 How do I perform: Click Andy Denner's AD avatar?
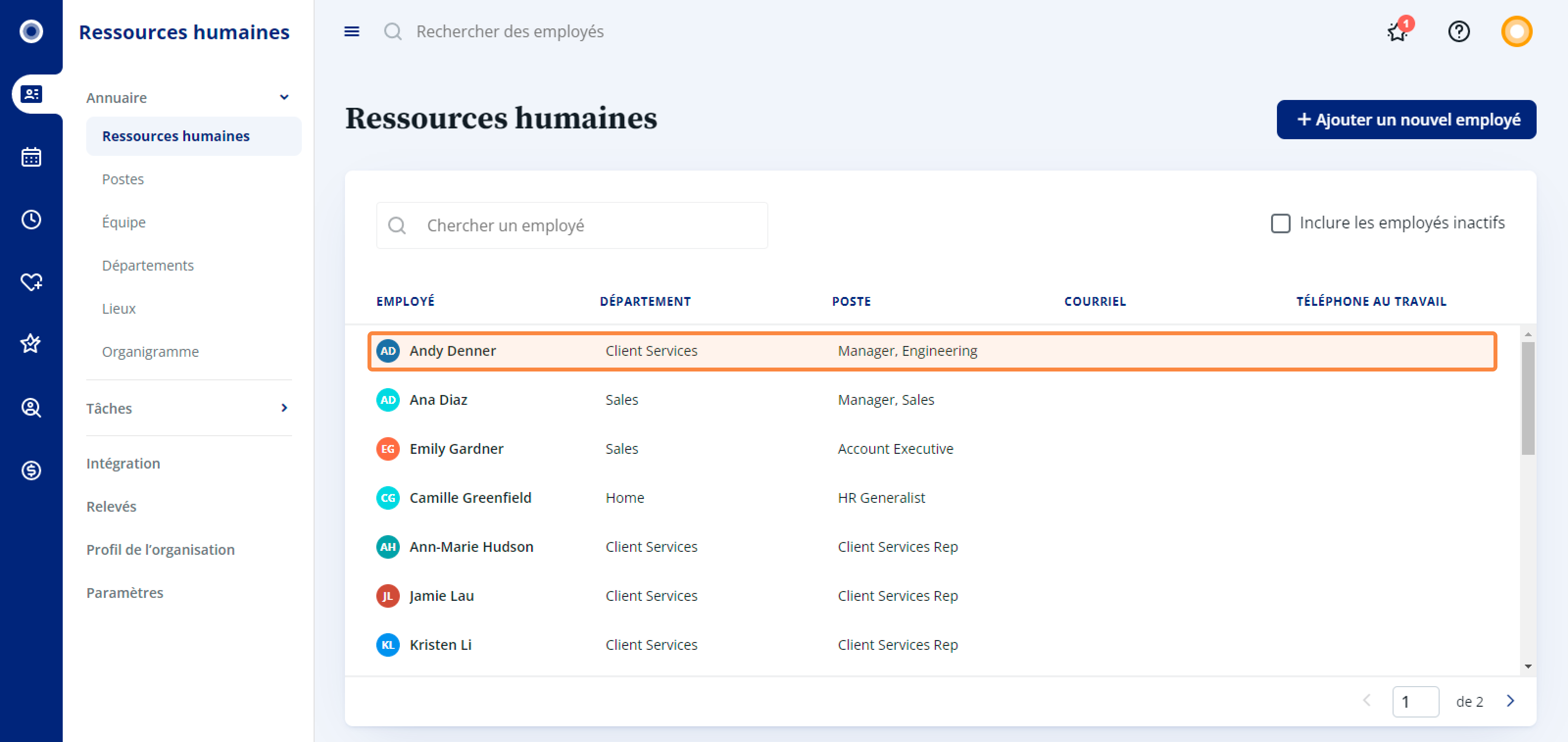coord(388,350)
